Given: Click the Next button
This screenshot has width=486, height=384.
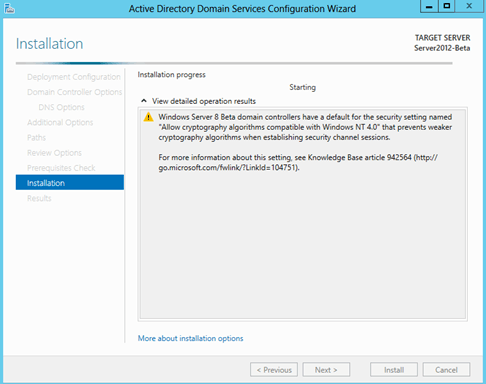Looking at the screenshot, I should click(326, 370).
